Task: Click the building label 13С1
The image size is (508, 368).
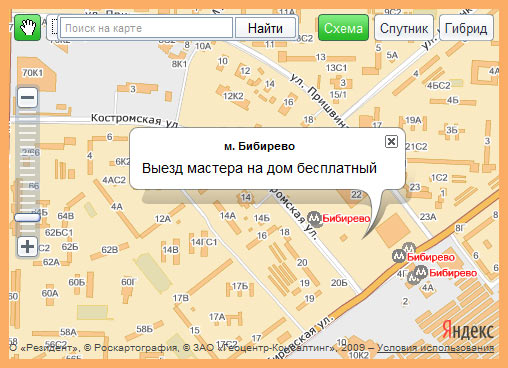Action: 336,68
